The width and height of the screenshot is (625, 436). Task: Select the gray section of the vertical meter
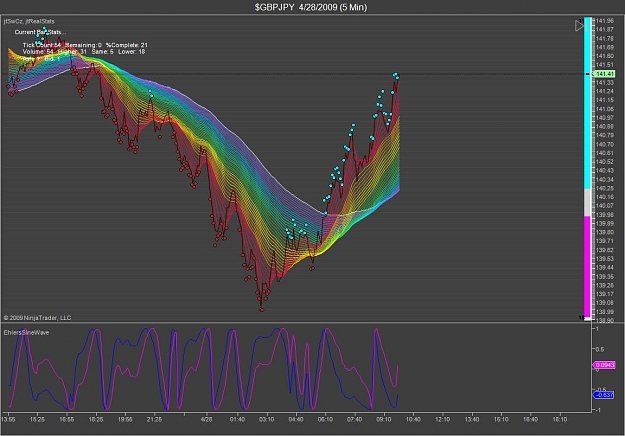588,202
